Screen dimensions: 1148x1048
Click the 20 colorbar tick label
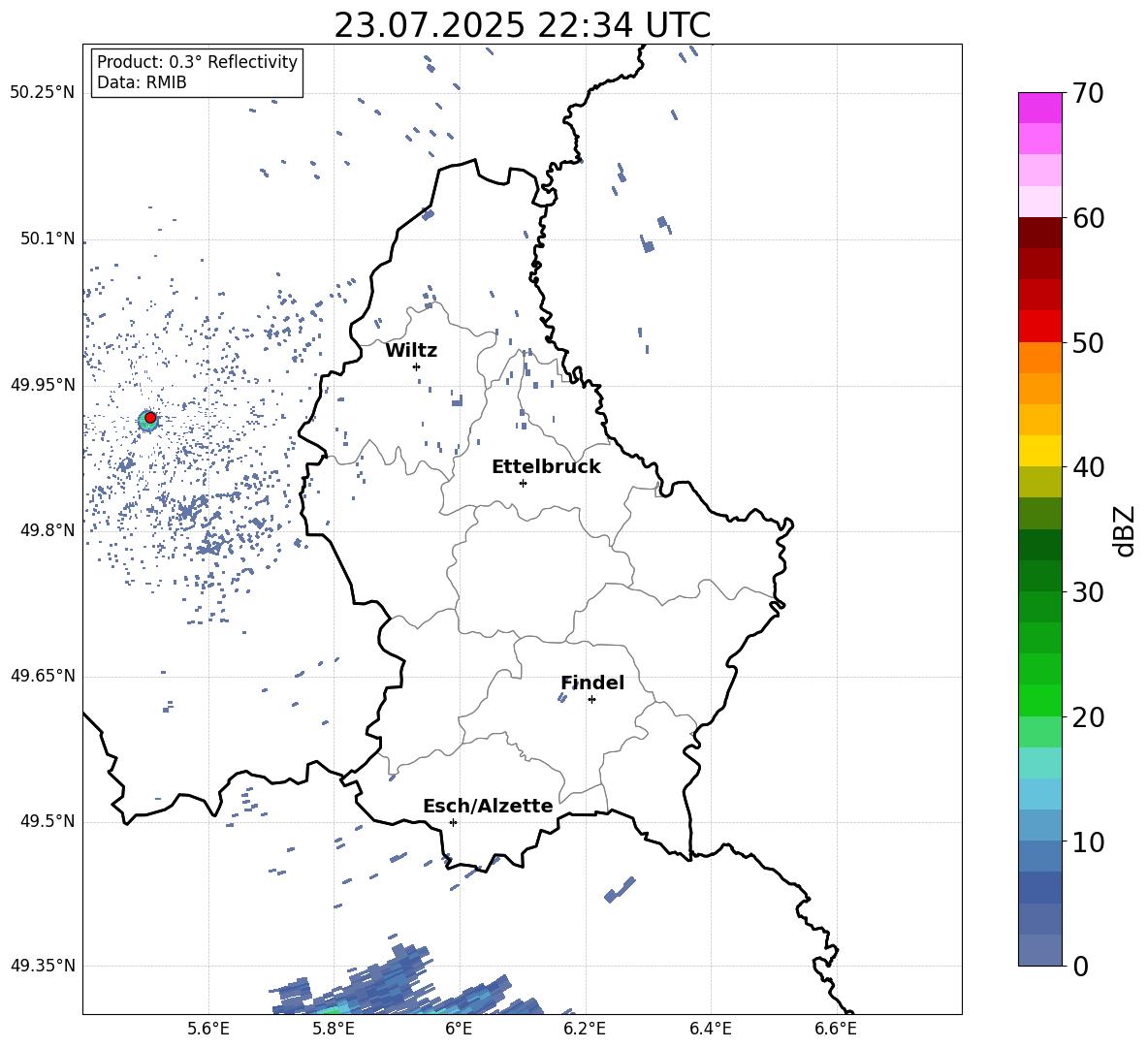[1088, 717]
